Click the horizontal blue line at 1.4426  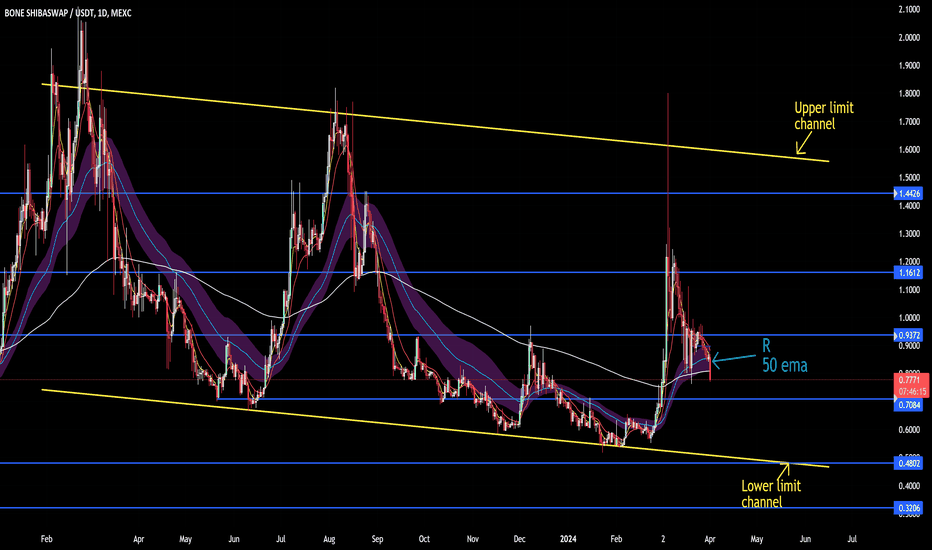pyautogui.click(x=446, y=193)
